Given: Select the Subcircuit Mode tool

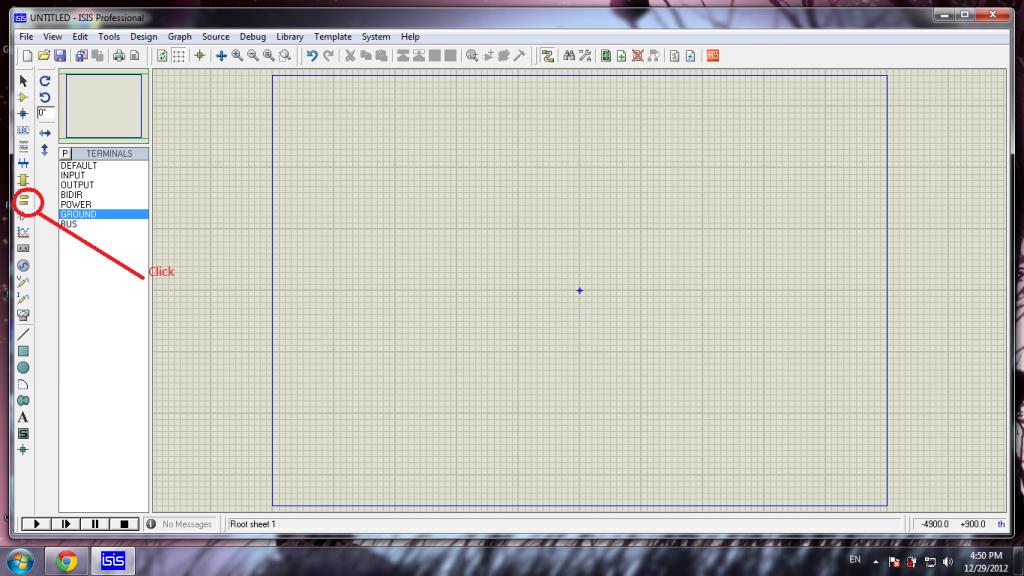Looking at the screenshot, I should [23, 180].
